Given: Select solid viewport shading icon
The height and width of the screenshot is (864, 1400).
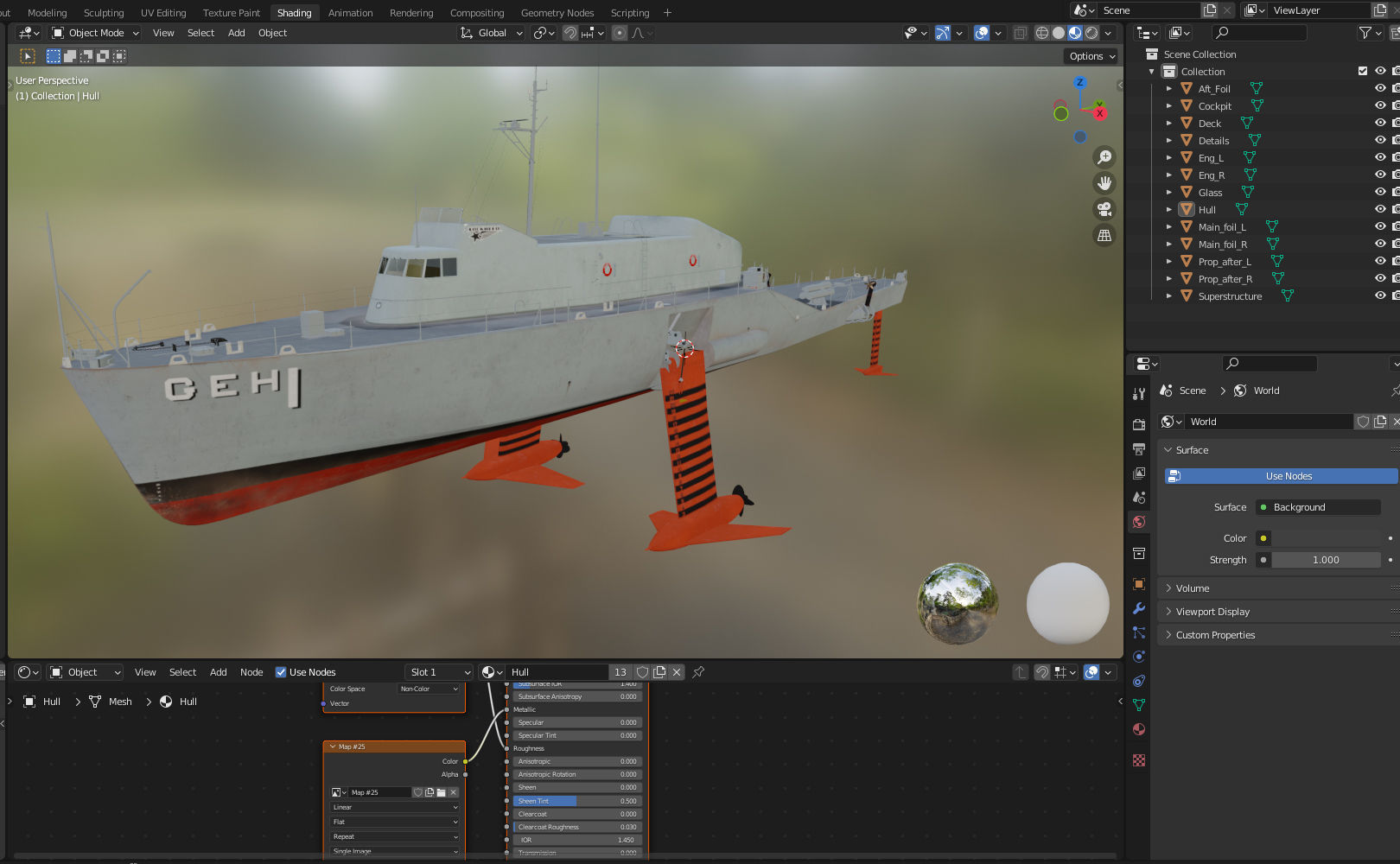Looking at the screenshot, I should click(x=1059, y=33).
